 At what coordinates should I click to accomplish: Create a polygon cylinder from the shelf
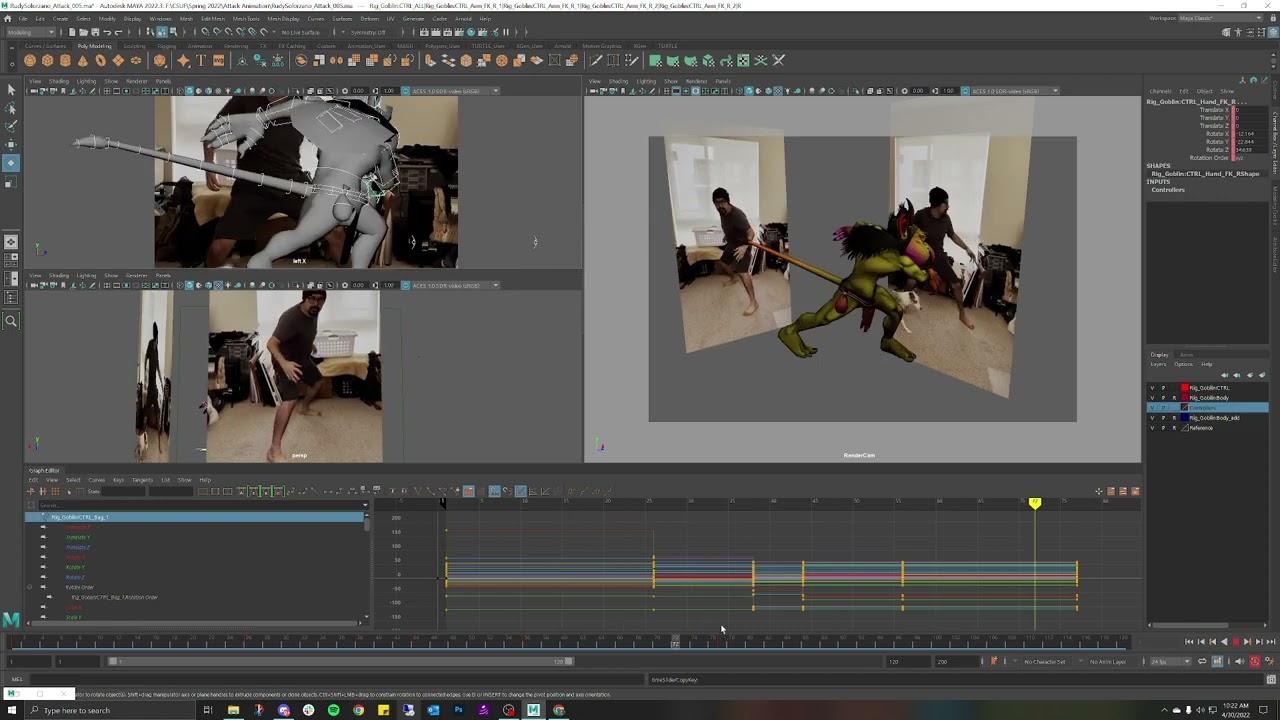[65, 61]
